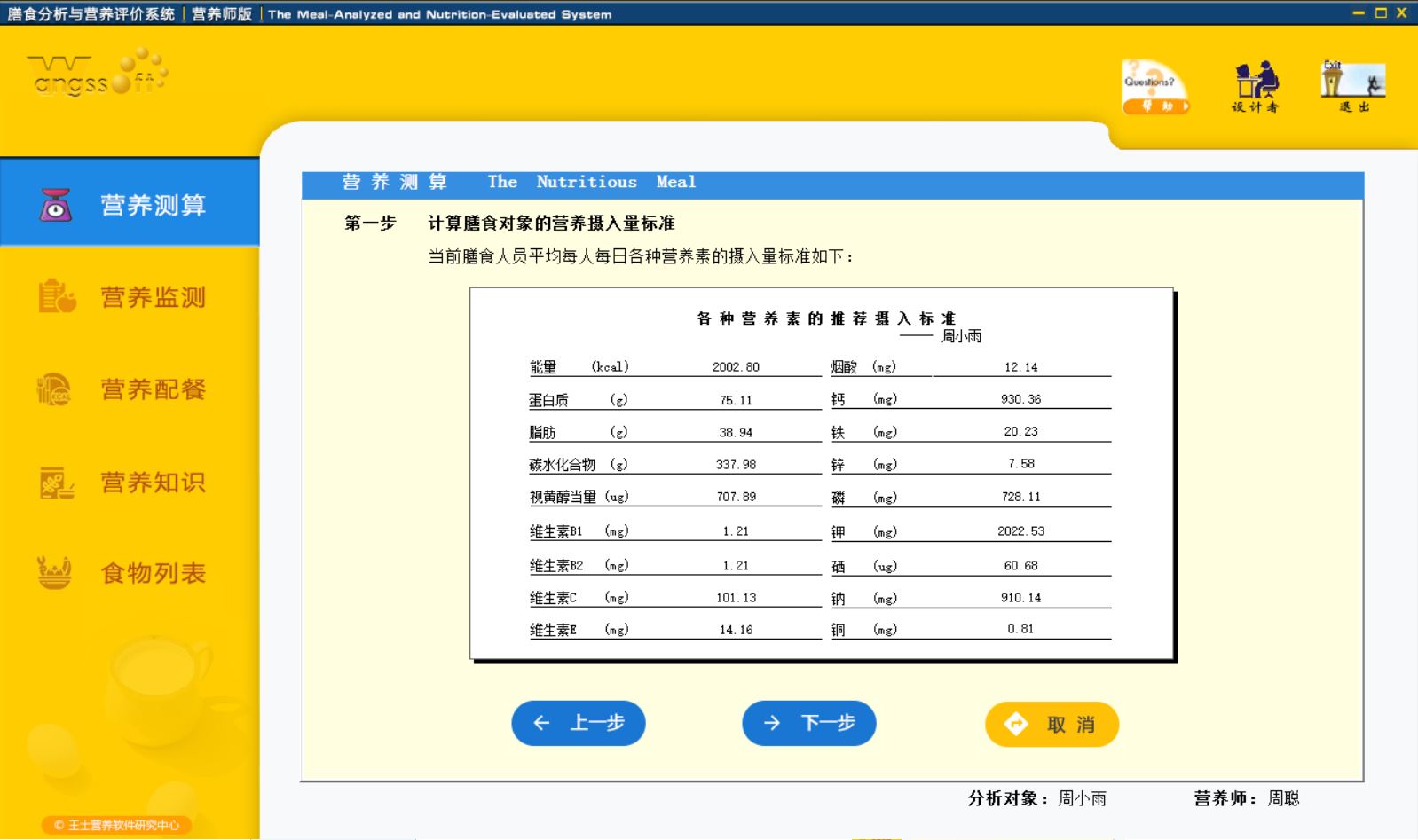The width and height of the screenshot is (1418, 840).
Task: Click the basket icon beside 食物列表
Action: point(54,573)
